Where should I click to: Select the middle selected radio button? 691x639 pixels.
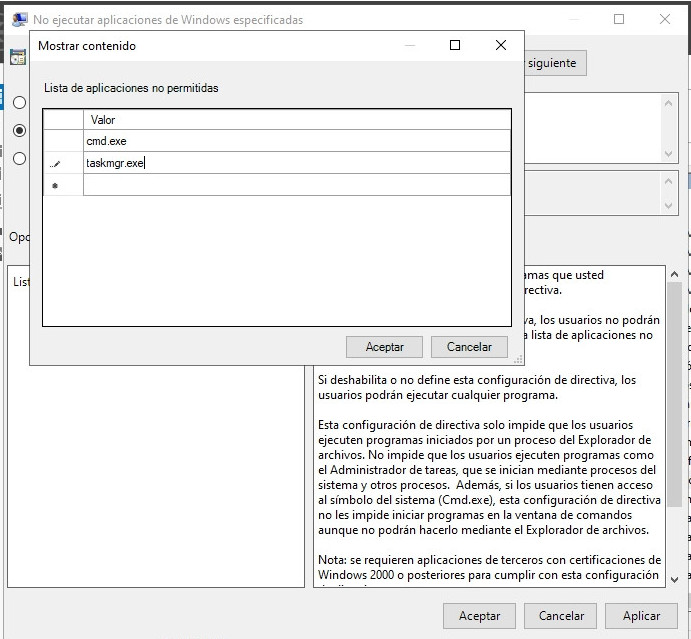pyautogui.click(x=19, y=130)
